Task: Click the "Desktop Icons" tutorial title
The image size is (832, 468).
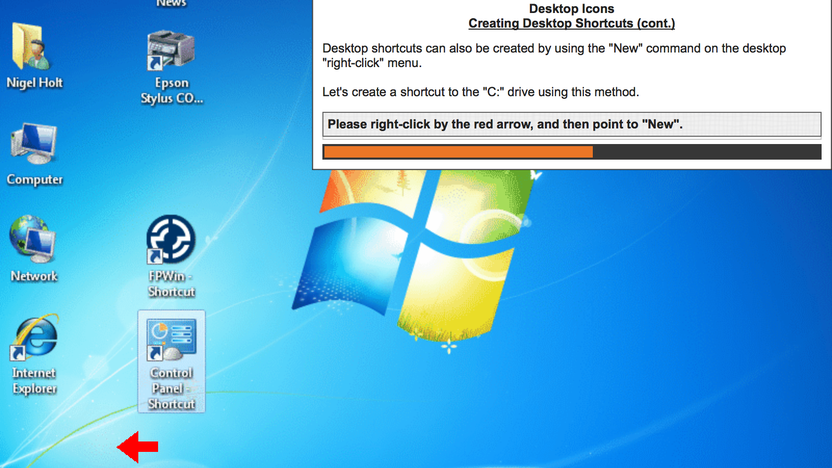Action: pos(571,8)
